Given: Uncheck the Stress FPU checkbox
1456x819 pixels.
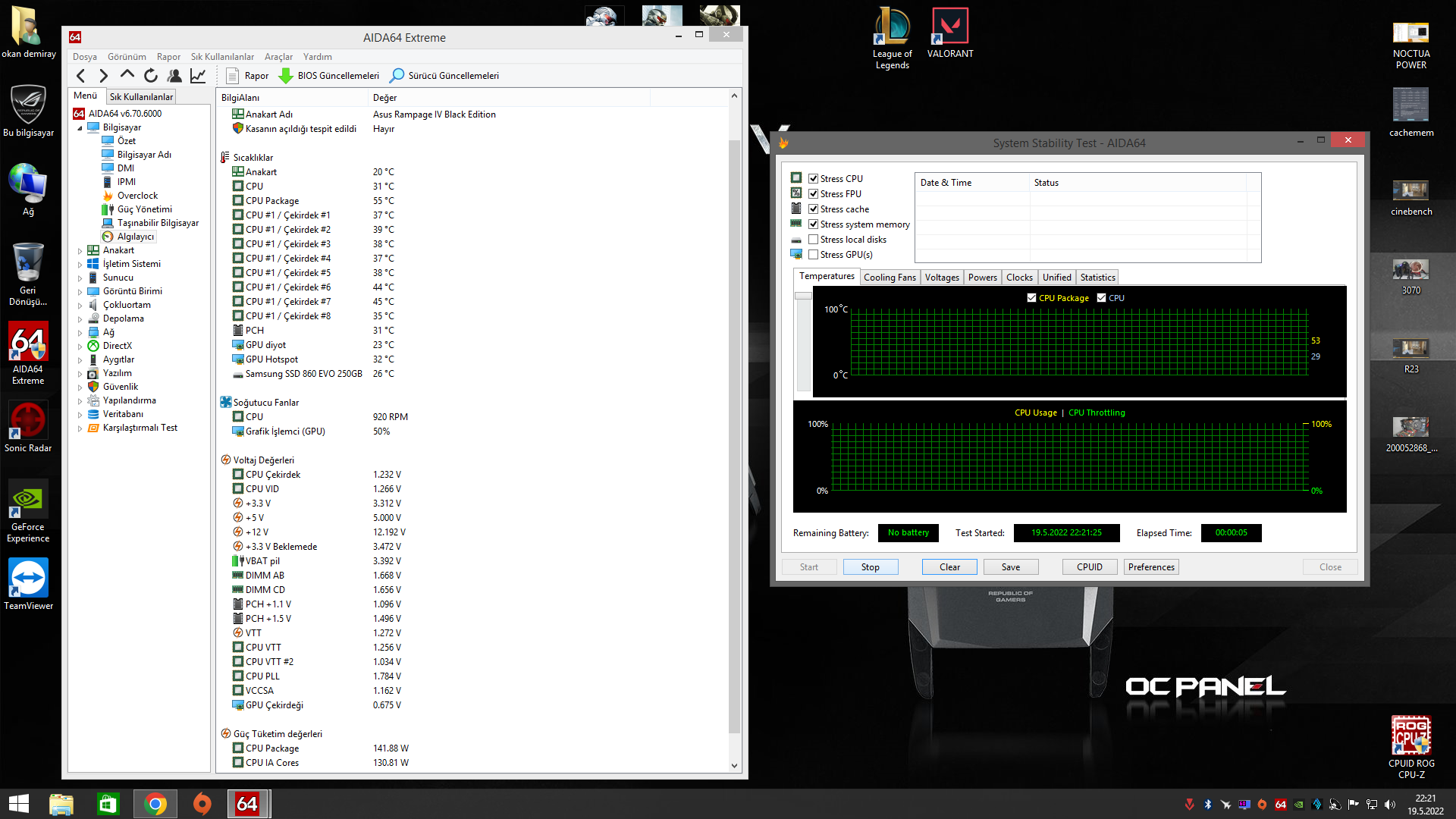Looking at the screenshot, I should (x=813, y=194).
